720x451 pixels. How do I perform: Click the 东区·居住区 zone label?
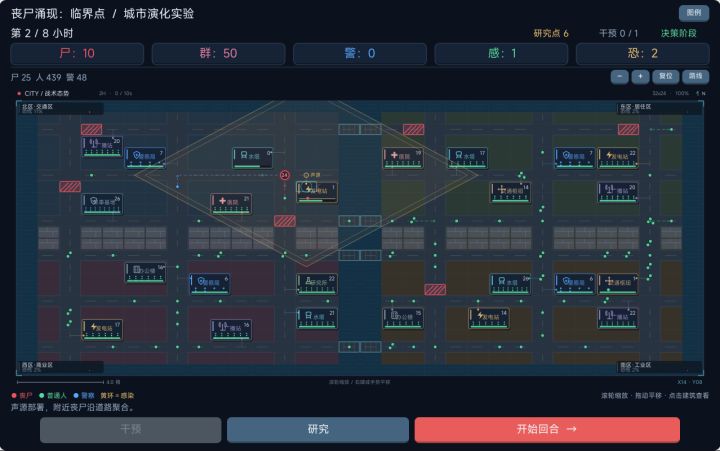pyautogui.click(x=636, y=107)
